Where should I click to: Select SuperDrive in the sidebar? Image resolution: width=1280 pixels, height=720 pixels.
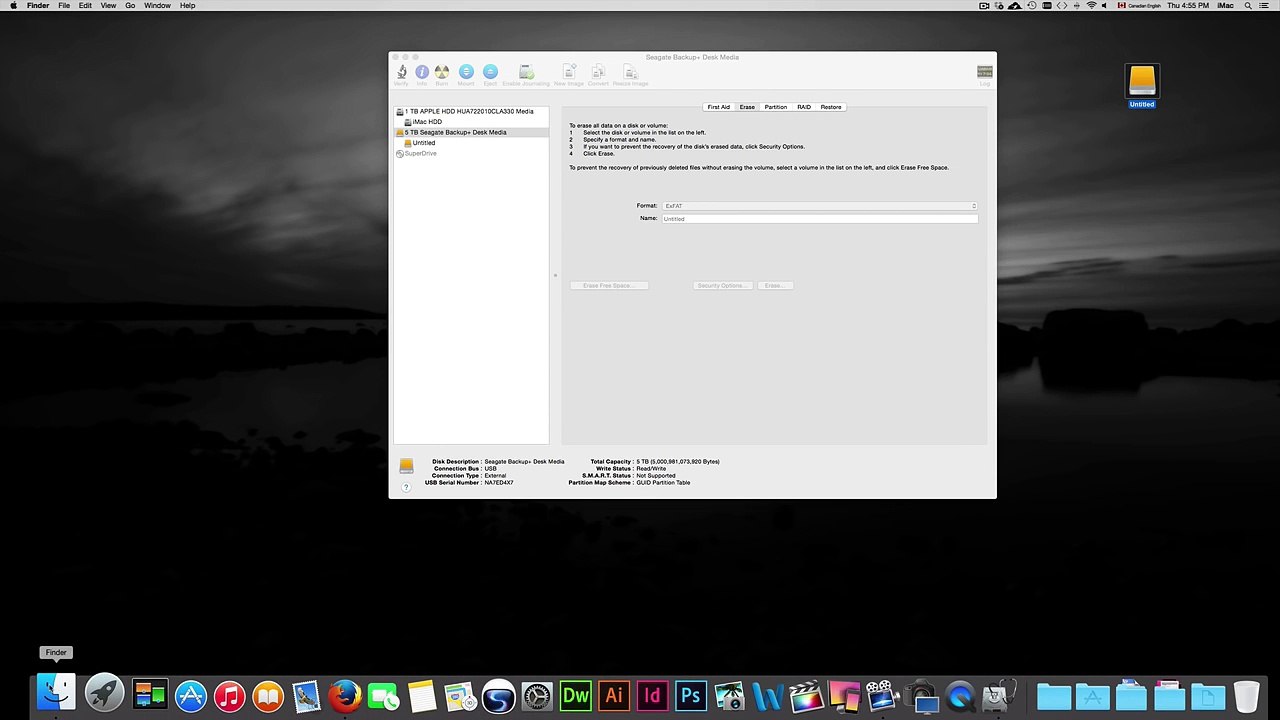pos(471,153)
